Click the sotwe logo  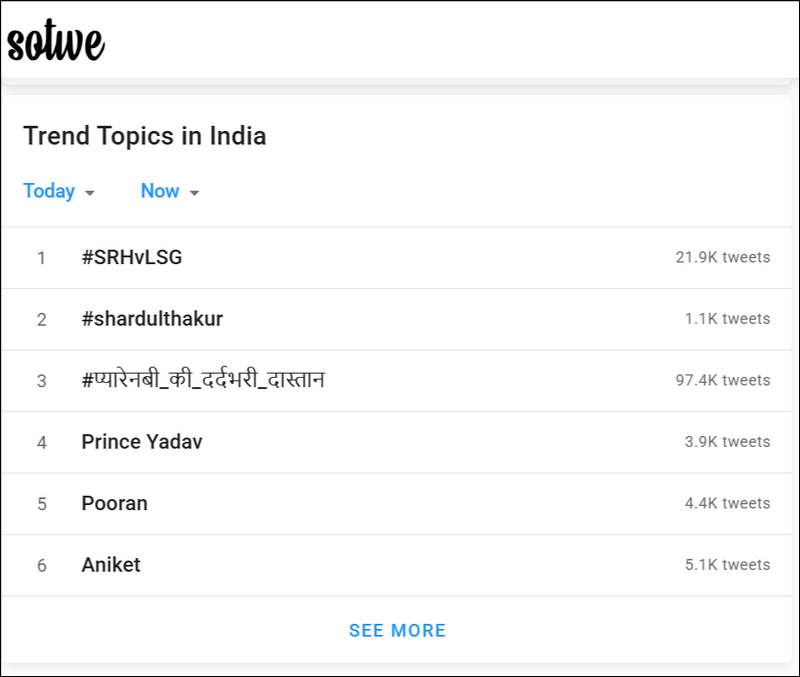tap(56, 41)
